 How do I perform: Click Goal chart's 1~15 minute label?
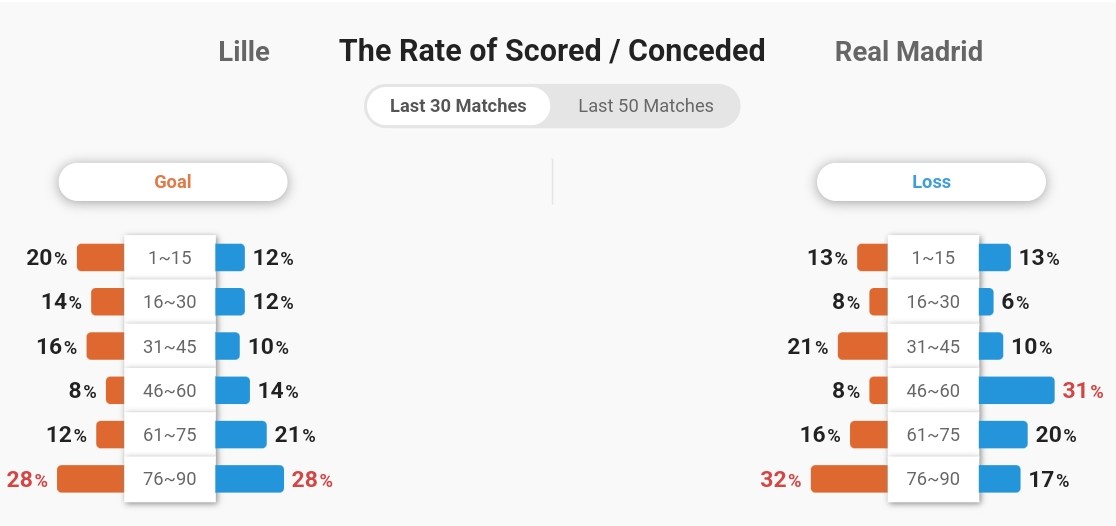pos(169,258)
